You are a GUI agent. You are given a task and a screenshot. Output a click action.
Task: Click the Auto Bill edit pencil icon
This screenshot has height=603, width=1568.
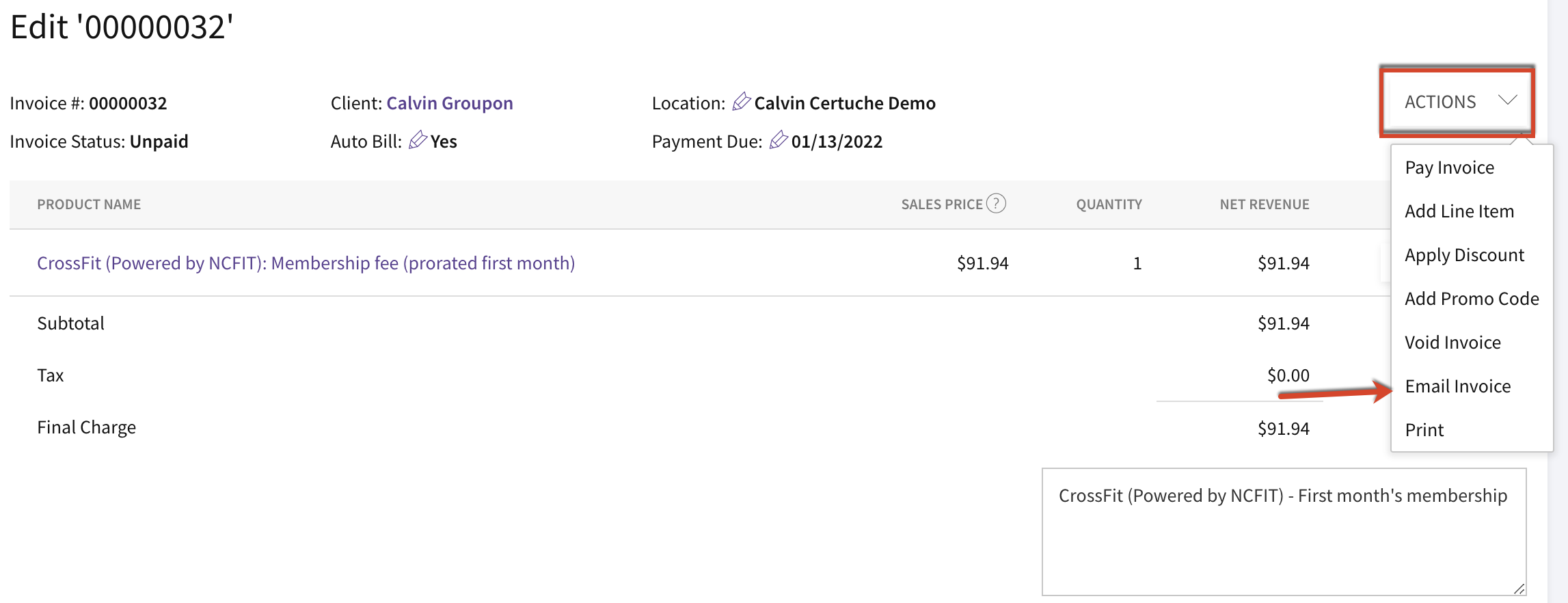pos(418,139)
